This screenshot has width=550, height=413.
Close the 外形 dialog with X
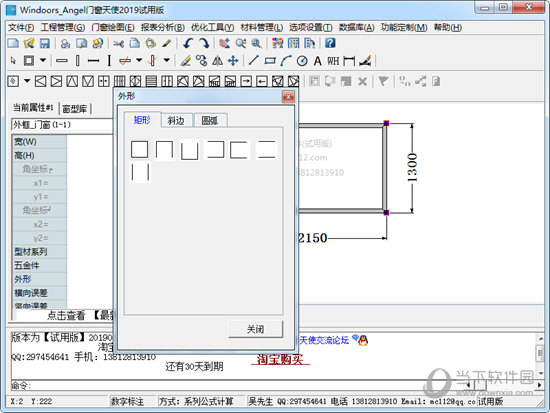click(288, 96)
